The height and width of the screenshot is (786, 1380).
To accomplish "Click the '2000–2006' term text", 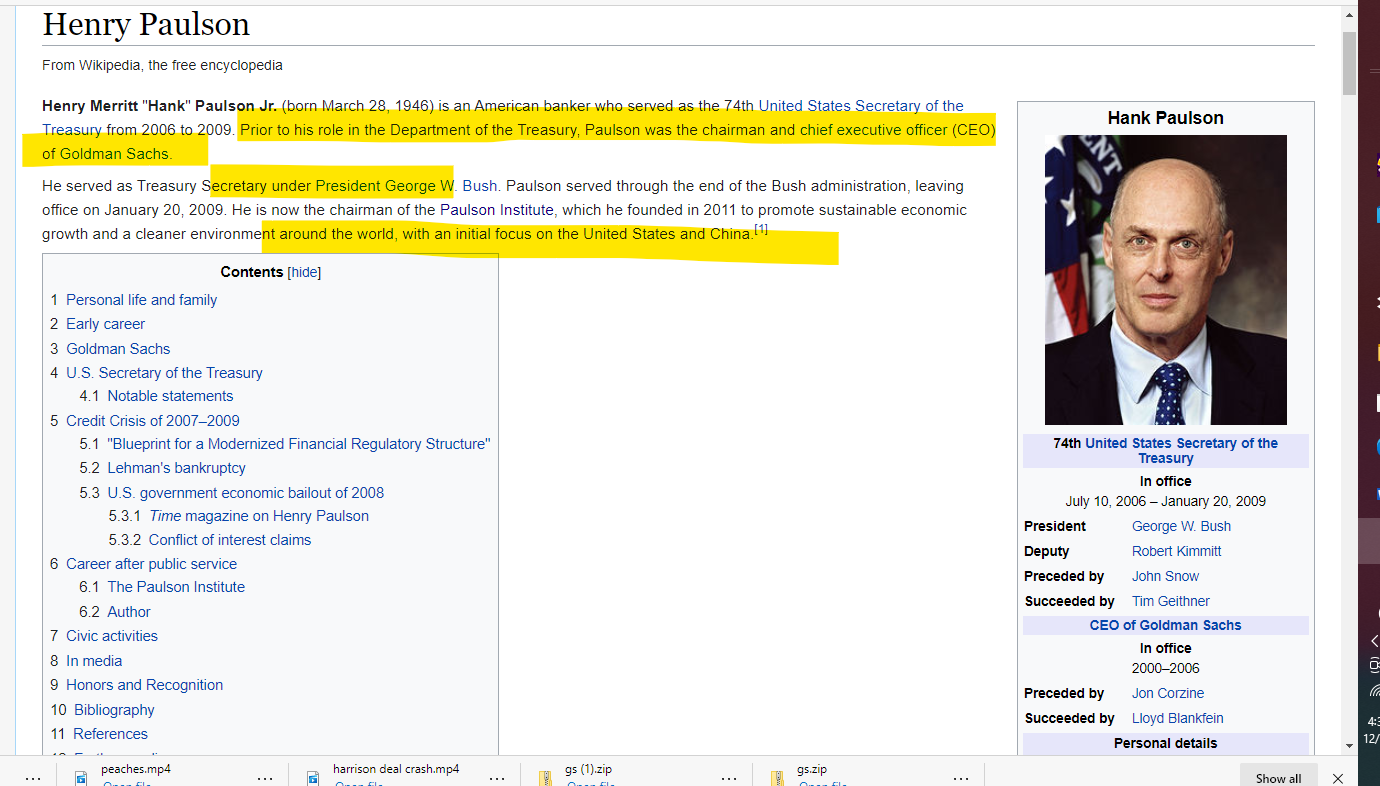I will click(1165, 668).
